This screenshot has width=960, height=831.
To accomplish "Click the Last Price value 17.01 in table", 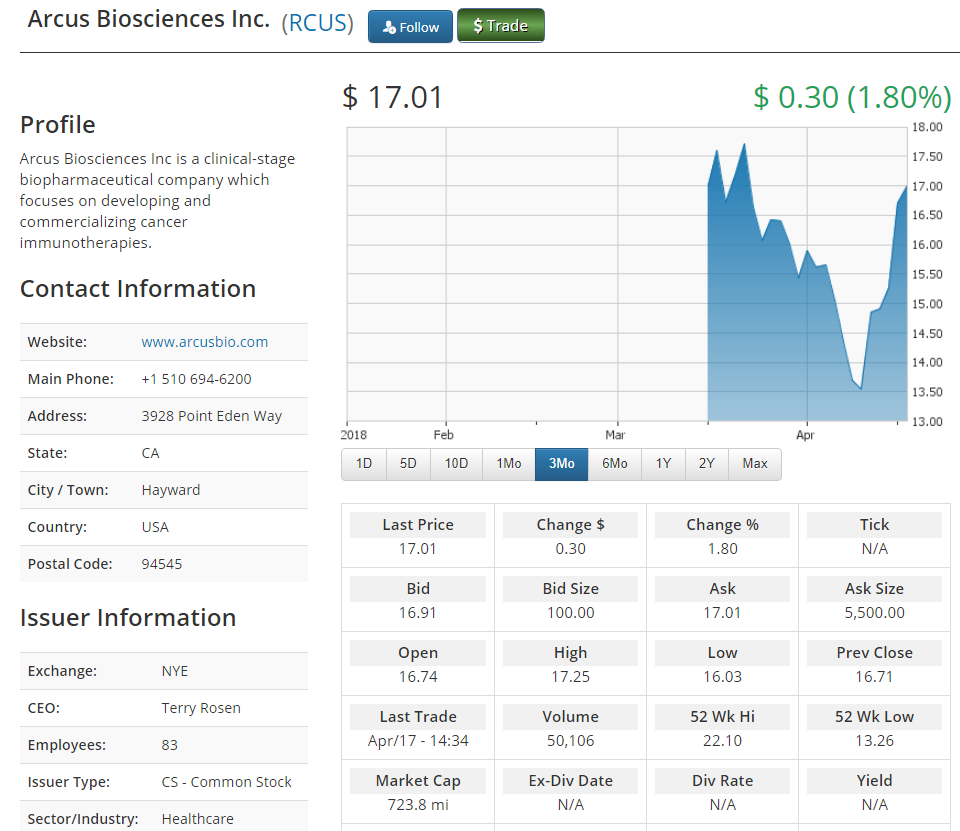I will [418, 549].
